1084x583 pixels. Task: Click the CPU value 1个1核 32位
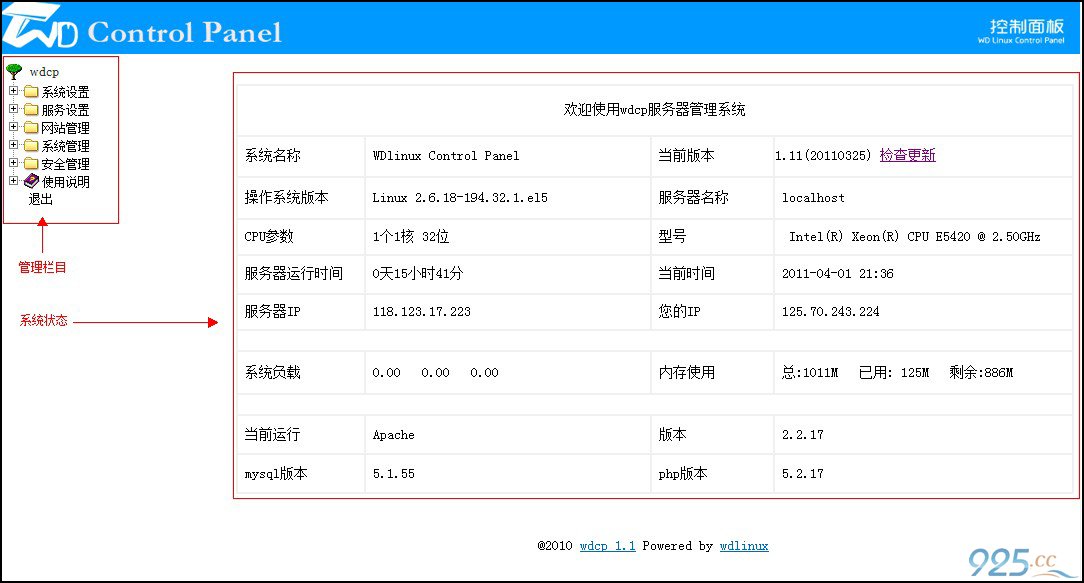pos(411,237)
